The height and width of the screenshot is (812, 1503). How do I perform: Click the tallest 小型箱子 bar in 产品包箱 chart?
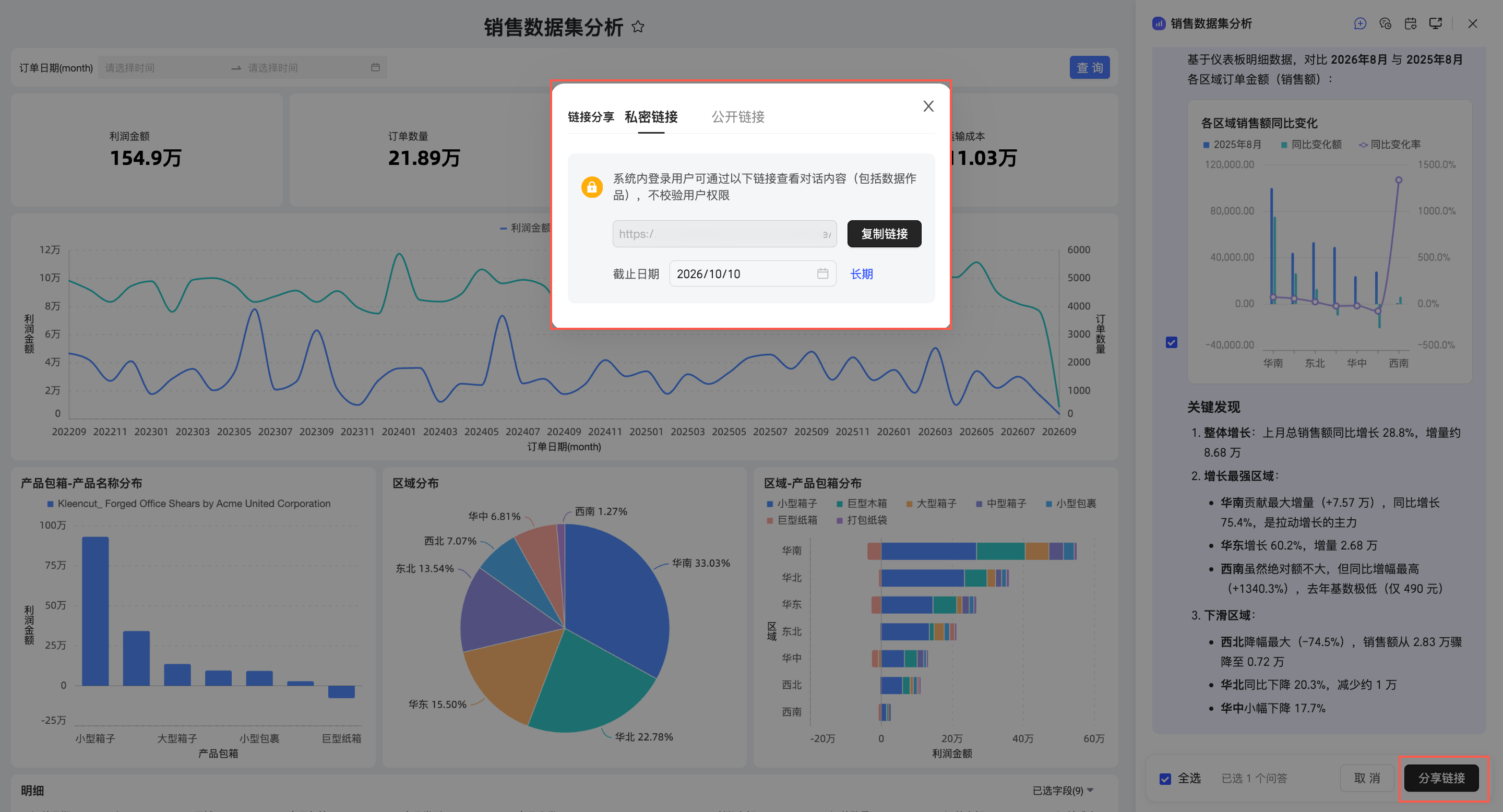coord(95,611)
